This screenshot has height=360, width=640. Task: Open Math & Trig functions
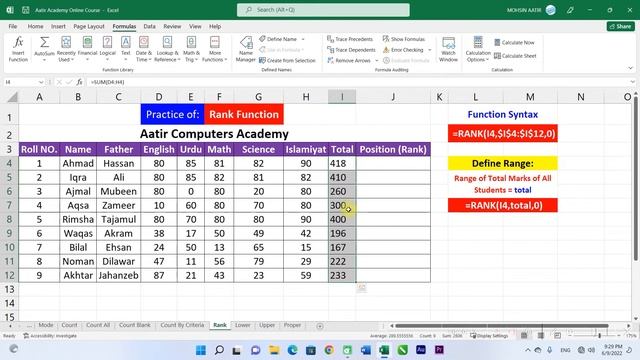pyautogui.click(x=191, y=49)
